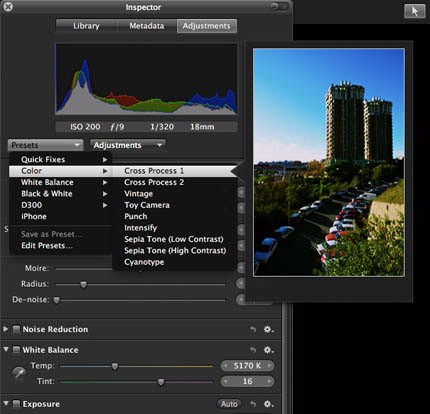Apply the Cross Process 1 preset
This screenshot has height=414, width=430.
pos(174,171)
